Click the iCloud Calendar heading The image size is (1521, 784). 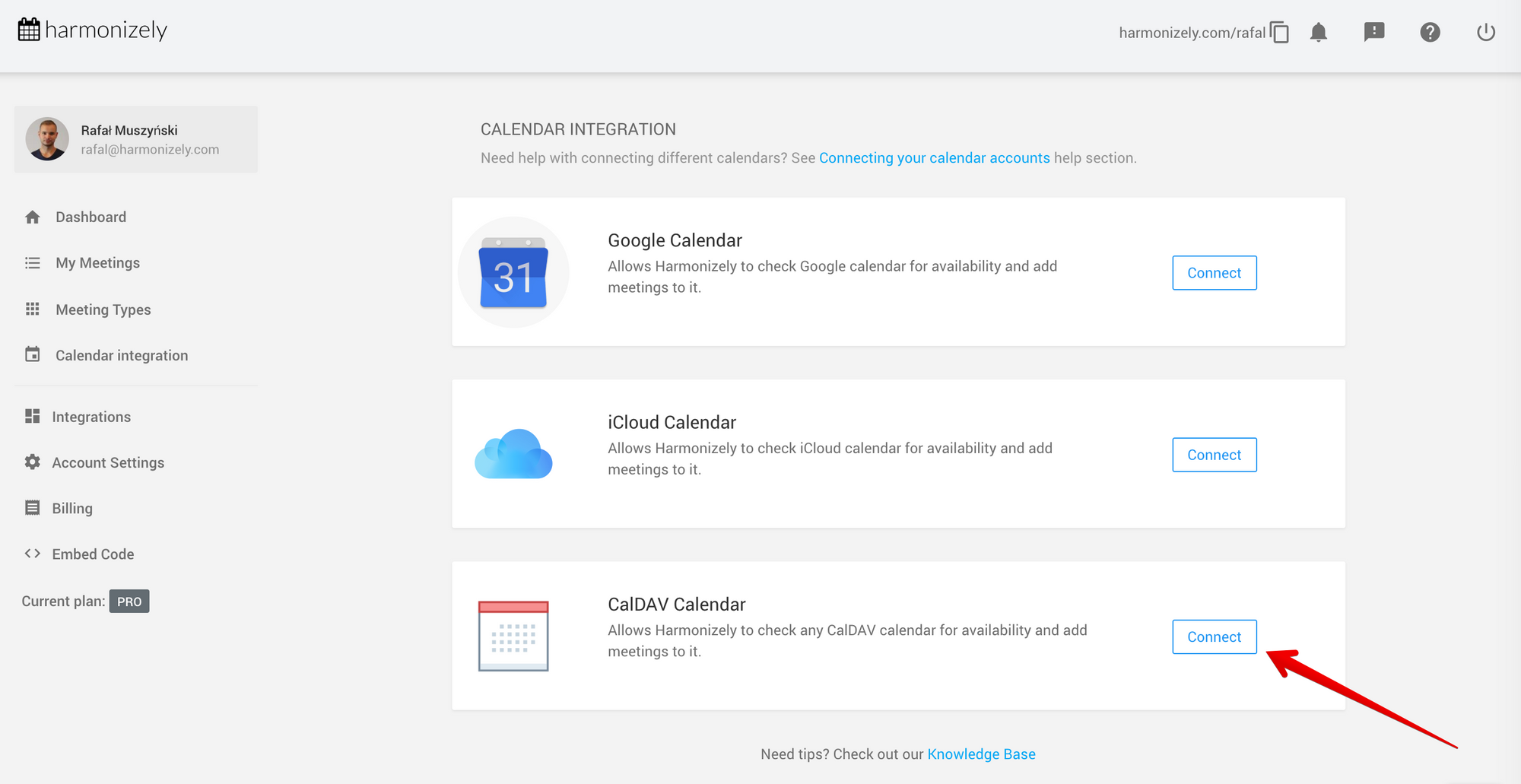tap(672, 422)
